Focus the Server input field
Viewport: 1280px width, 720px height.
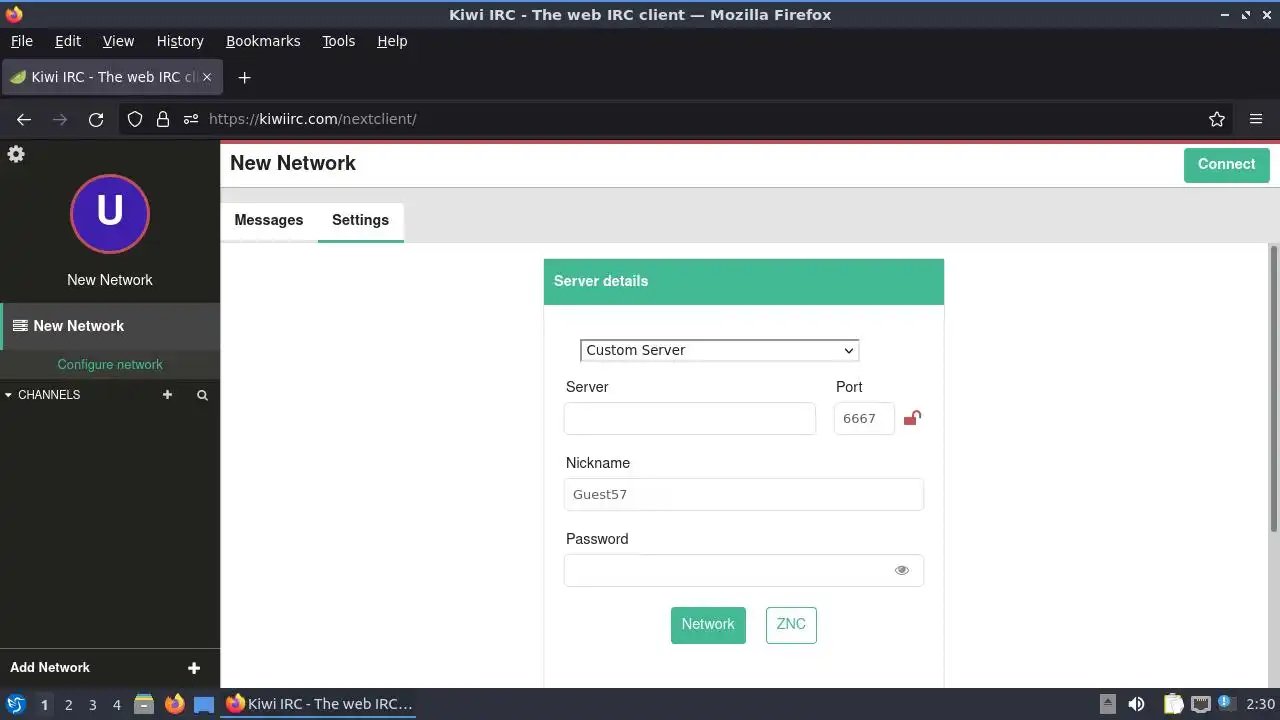[690, 418]
